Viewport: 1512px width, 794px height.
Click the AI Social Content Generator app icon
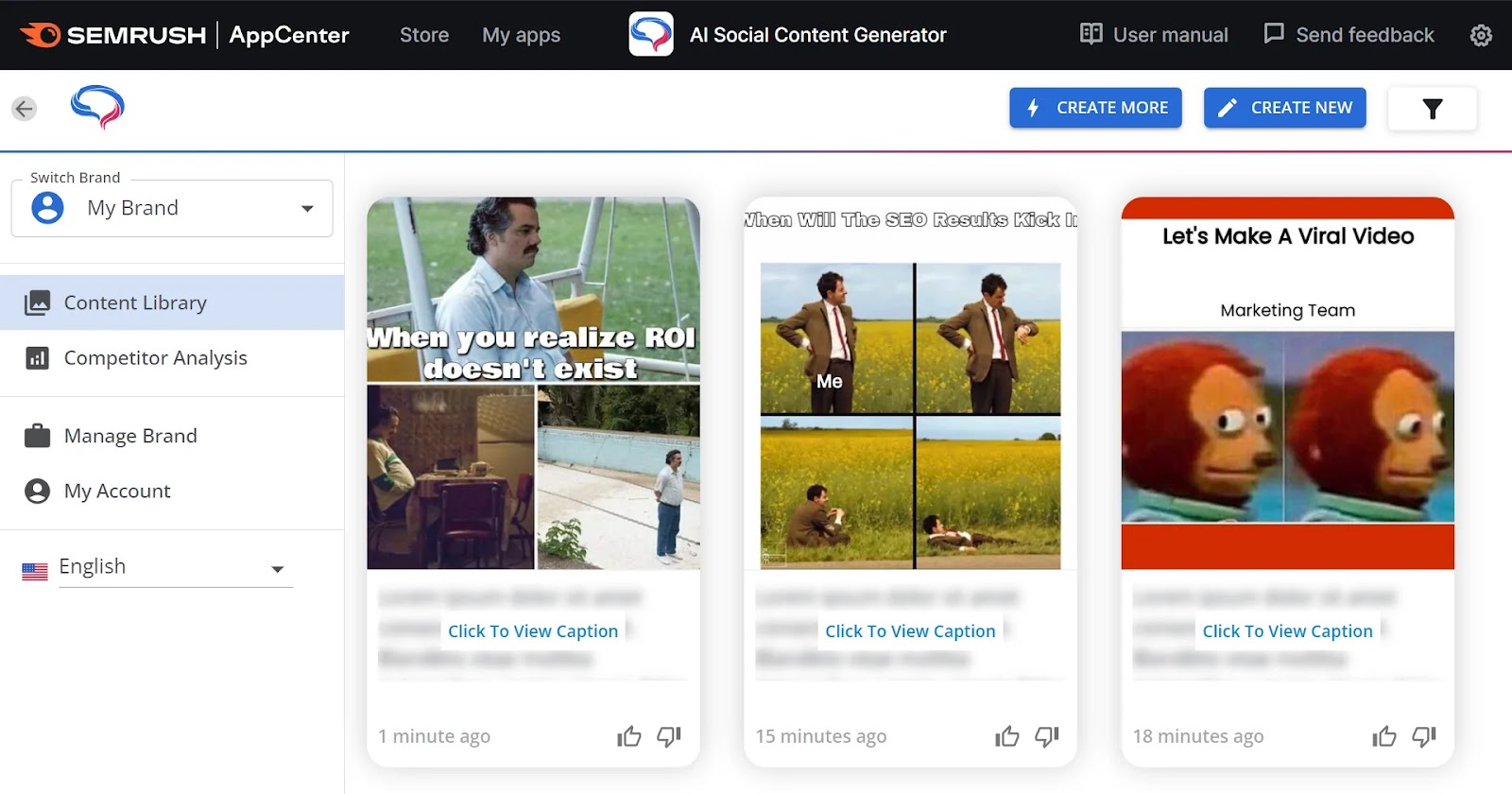[651, 35]
